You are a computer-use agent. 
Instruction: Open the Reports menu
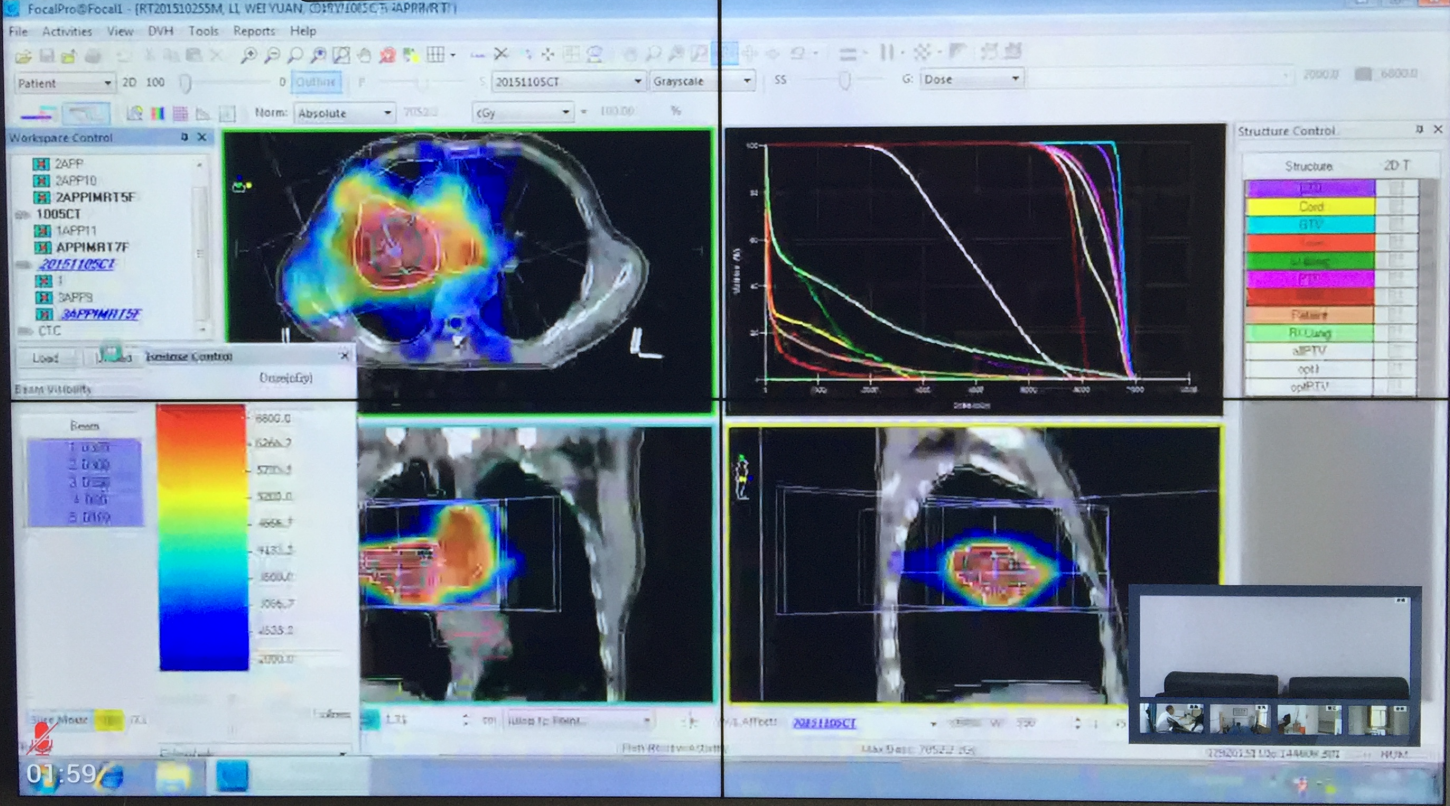point(254,31)
